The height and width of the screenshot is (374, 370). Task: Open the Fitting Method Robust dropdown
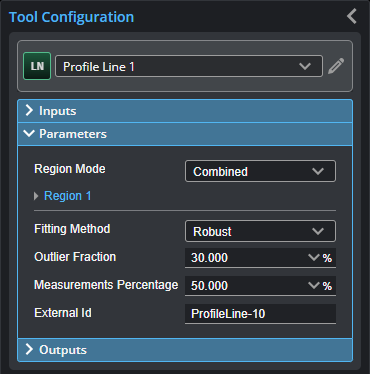click(260, 231)
